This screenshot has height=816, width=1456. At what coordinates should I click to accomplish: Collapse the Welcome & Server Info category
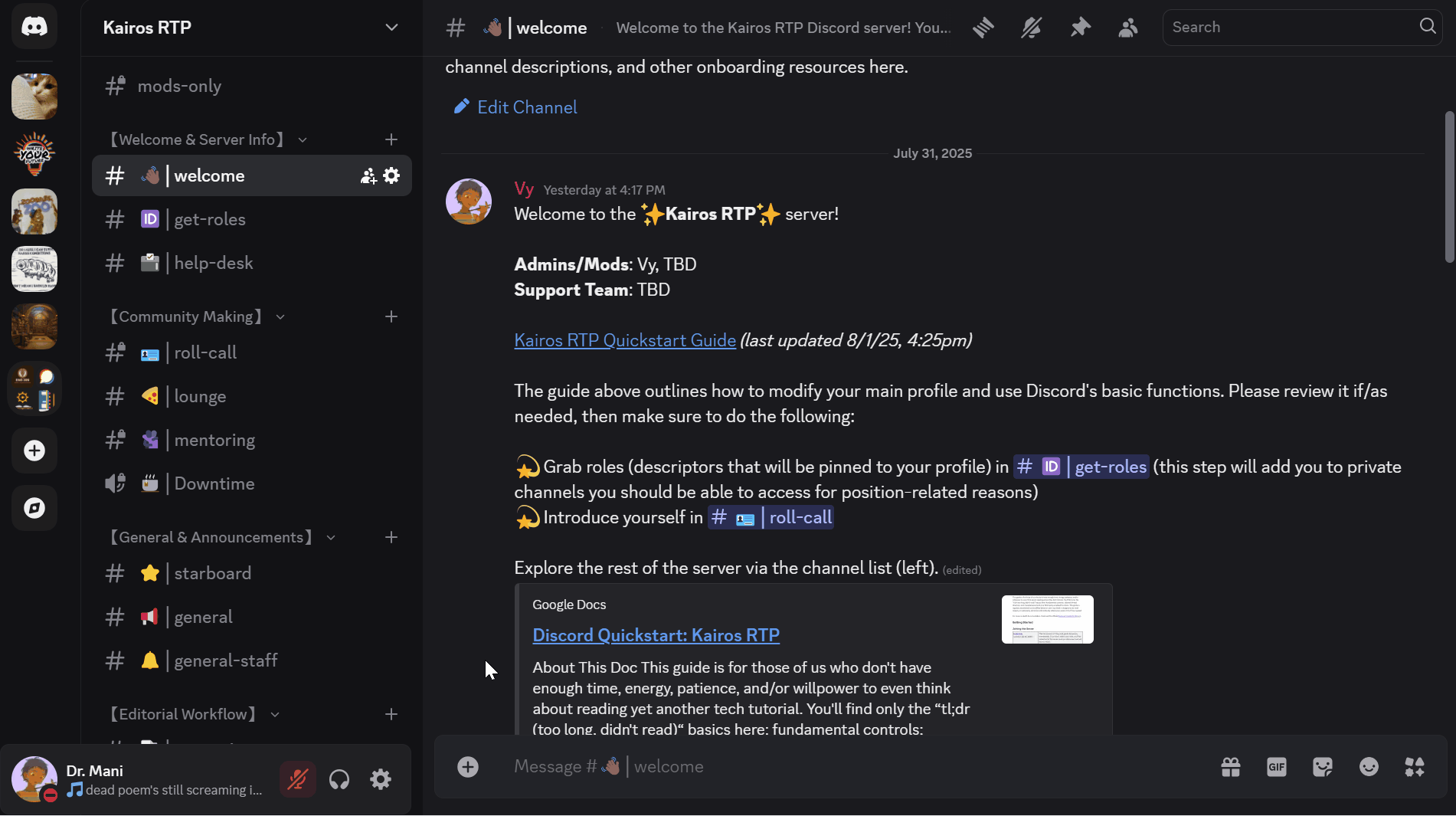tap(302, 139)
